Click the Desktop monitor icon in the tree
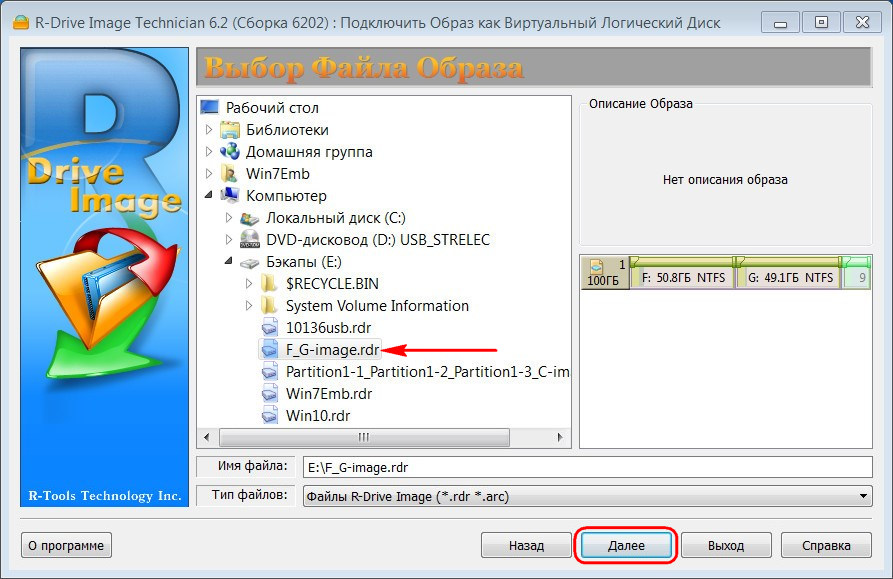The image size is (893, 579). [210, 107]
